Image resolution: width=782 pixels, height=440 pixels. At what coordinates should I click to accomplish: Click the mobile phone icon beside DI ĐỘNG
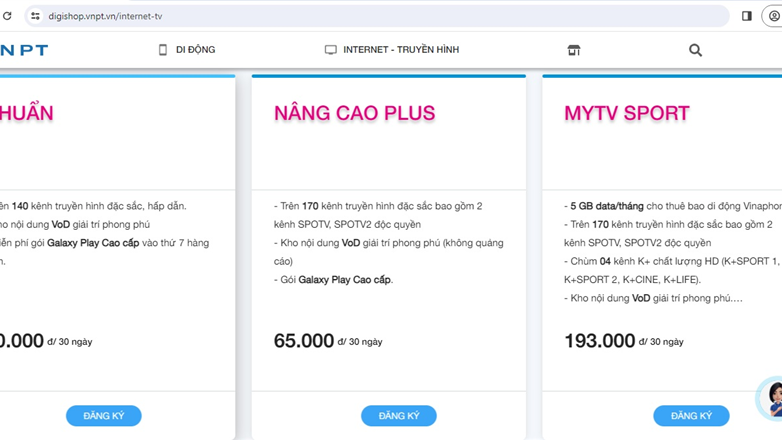click(163, 49)
